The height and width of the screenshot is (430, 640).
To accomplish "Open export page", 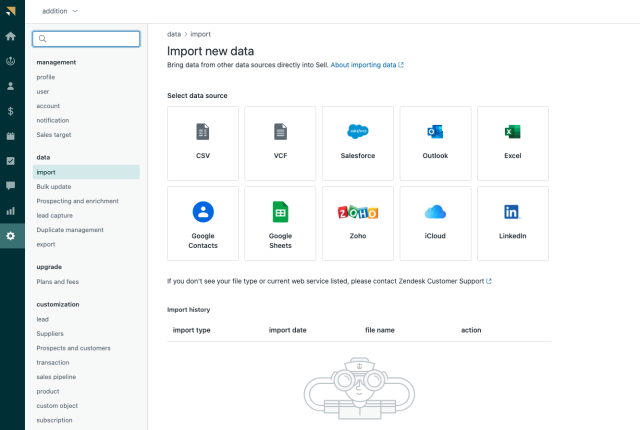I will [46, 244].
